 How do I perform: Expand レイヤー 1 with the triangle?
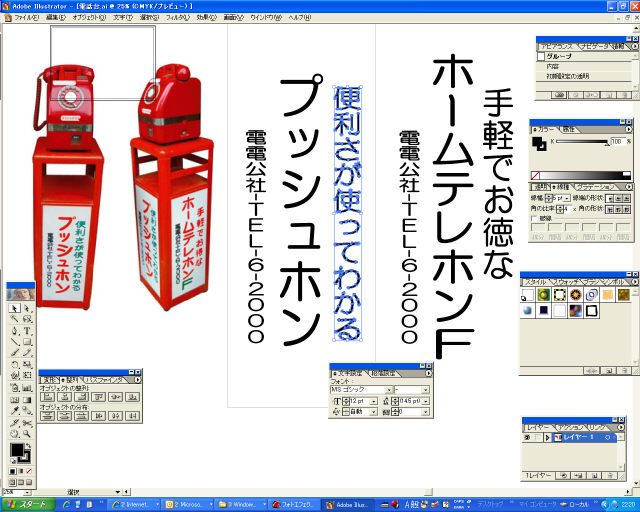pos(548,438)
